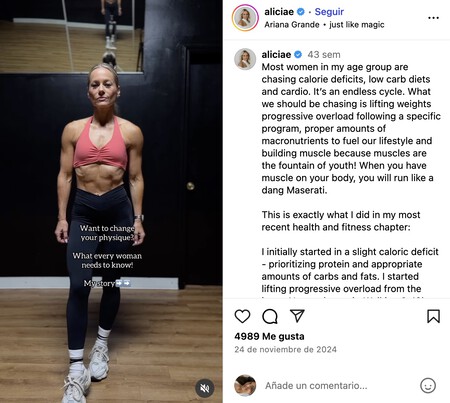Like the post with the heart icon
Viewport: 450px width, 403px height.
click(242, 316)
